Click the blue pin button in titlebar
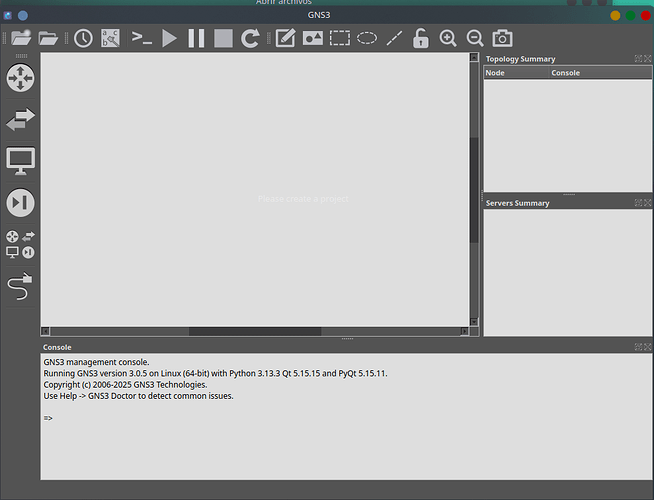The width and height of the screenshot is (654, 500). pyautogui.click(x=23, y=16)
